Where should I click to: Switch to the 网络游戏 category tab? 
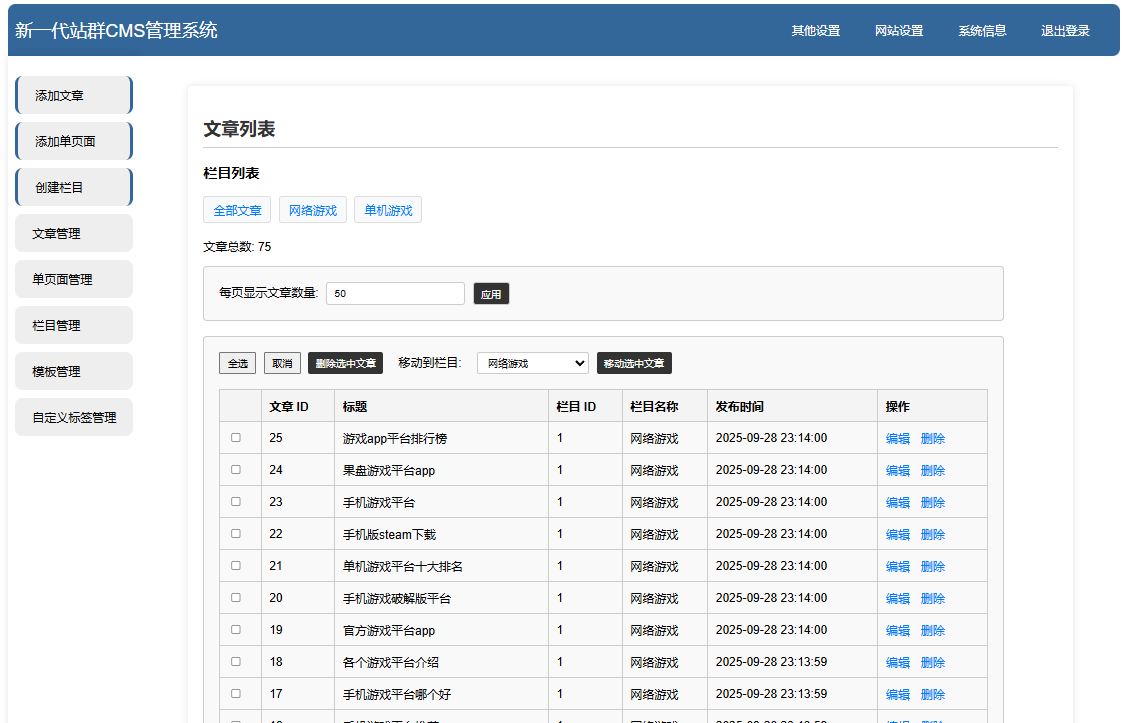click(x=312, y=209)
